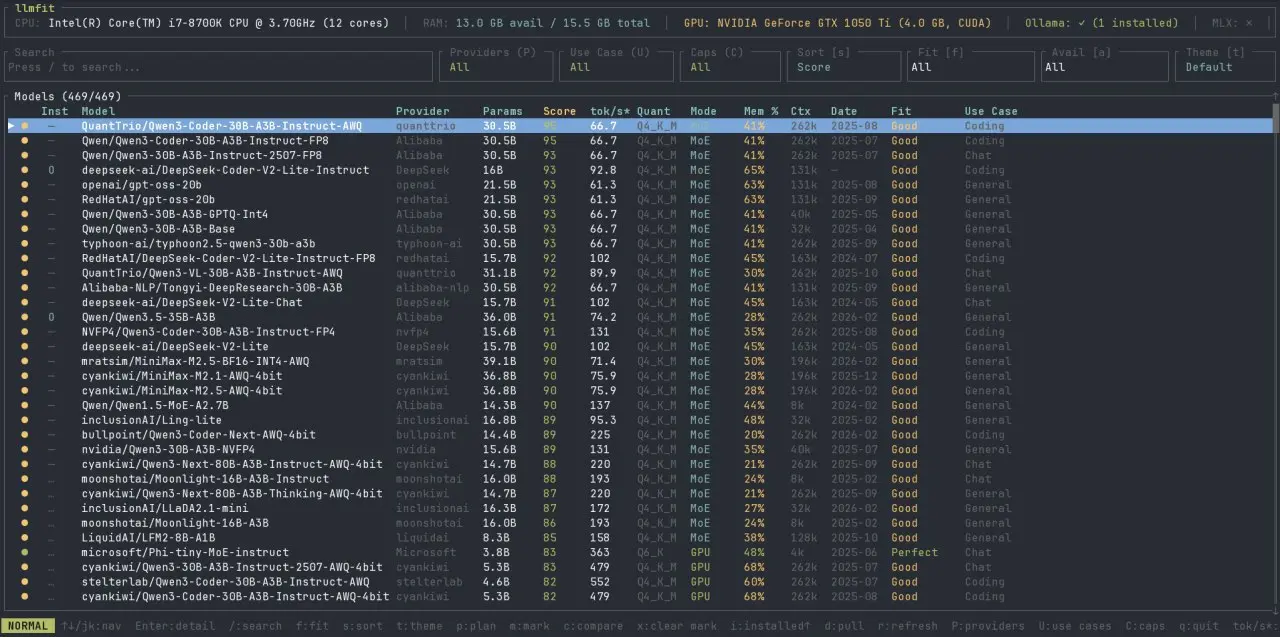
Task: Open the Fit filter dropdown
Action: coord(970,66)
